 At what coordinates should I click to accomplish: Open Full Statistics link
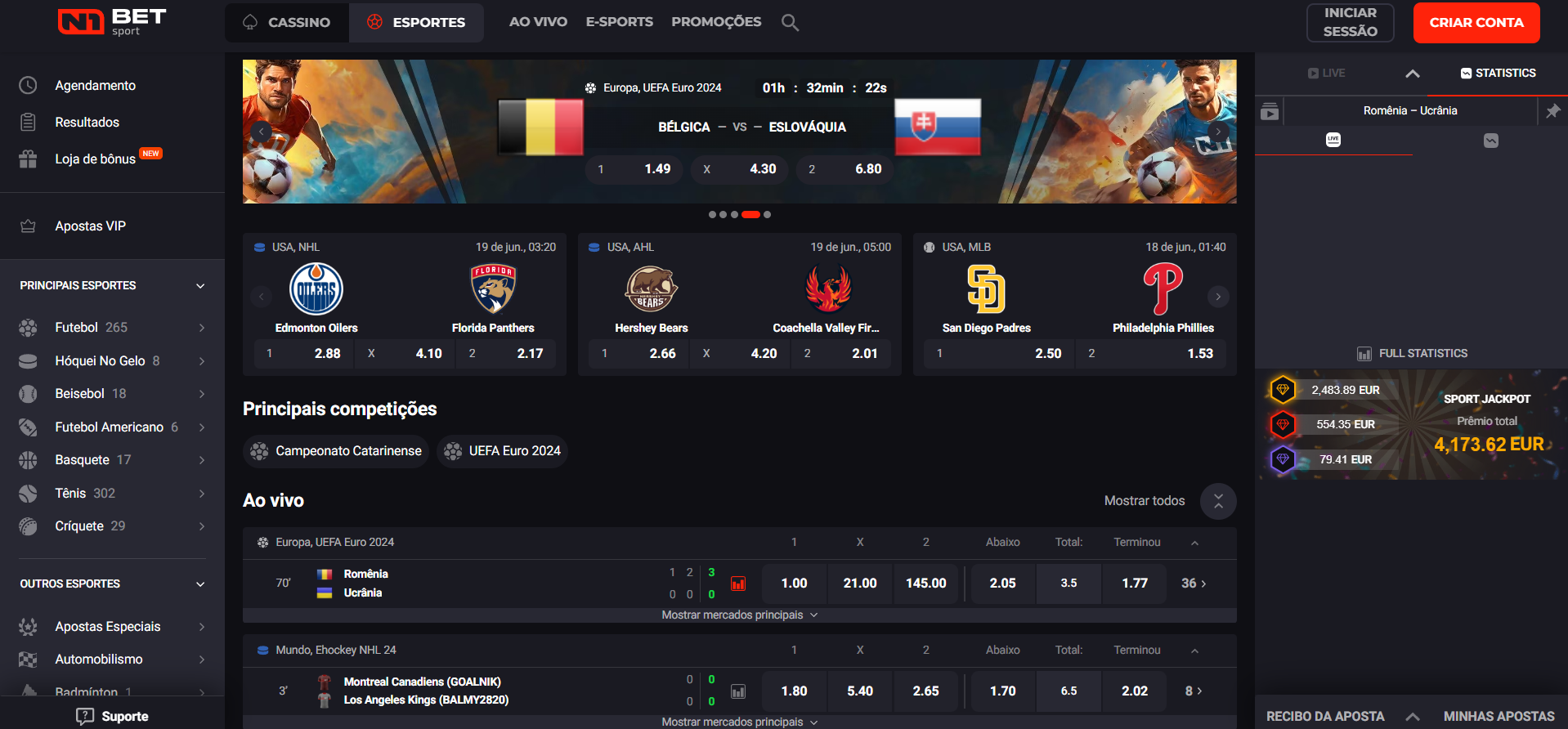pyautogui.click(x=1412, y=353)
